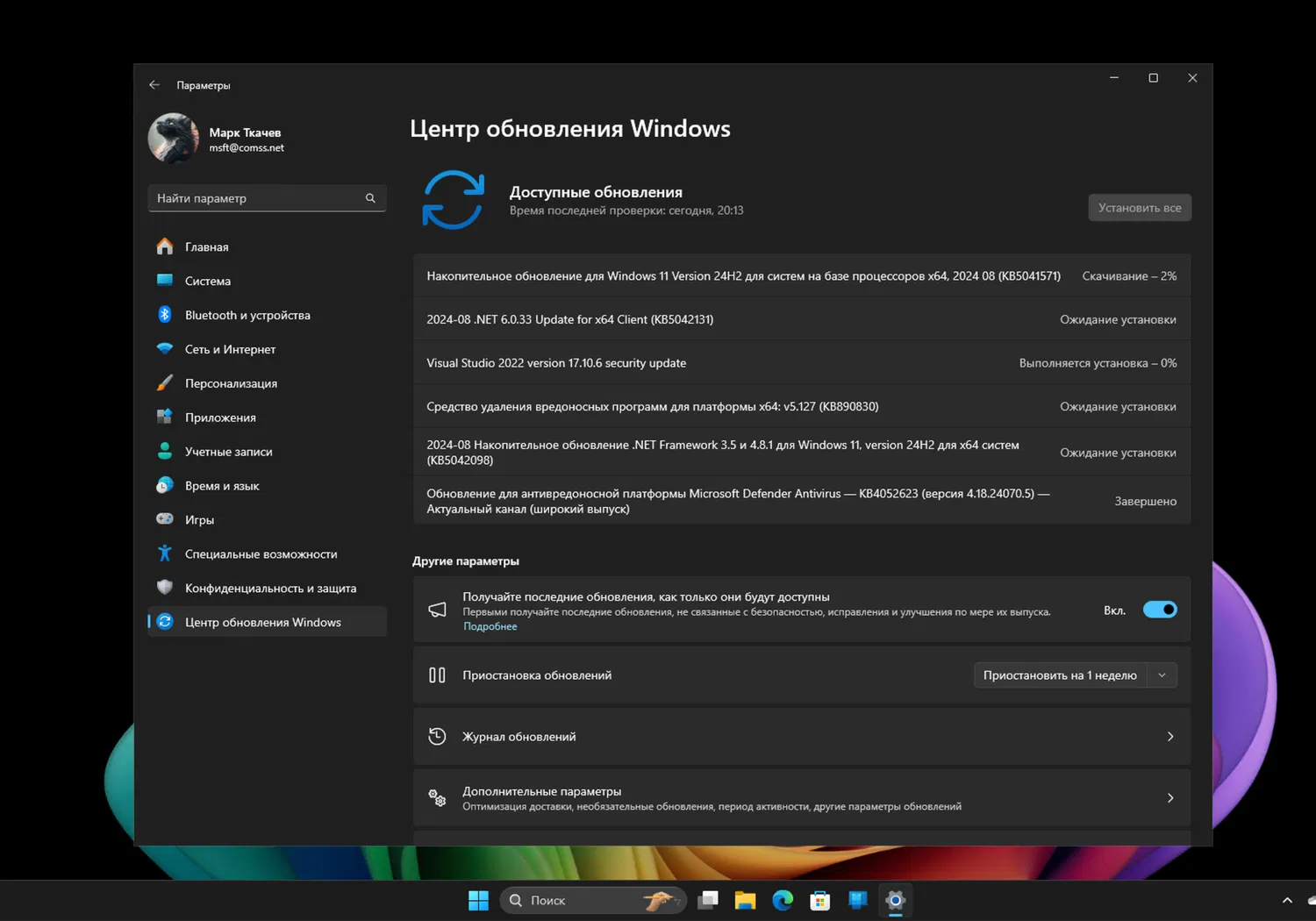Image resolution: width=1316 pixels, height=921 pixels.
Task: Launch Microsoft Edge from the taskbar
Action: coord(783,901)
